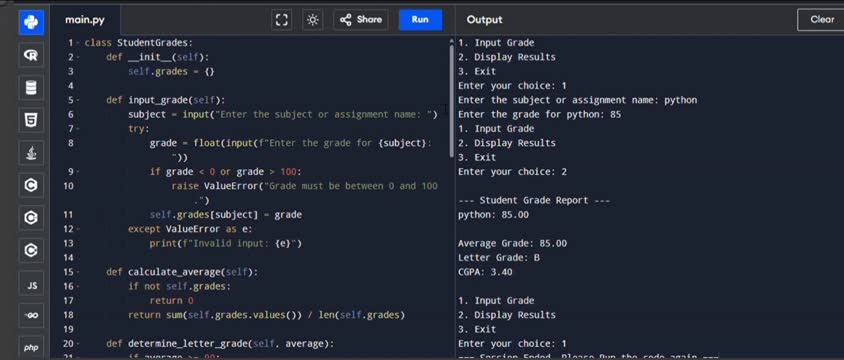Run the main.py code
The width and height of the screenshot is (844, 360).
click(420, 20)
